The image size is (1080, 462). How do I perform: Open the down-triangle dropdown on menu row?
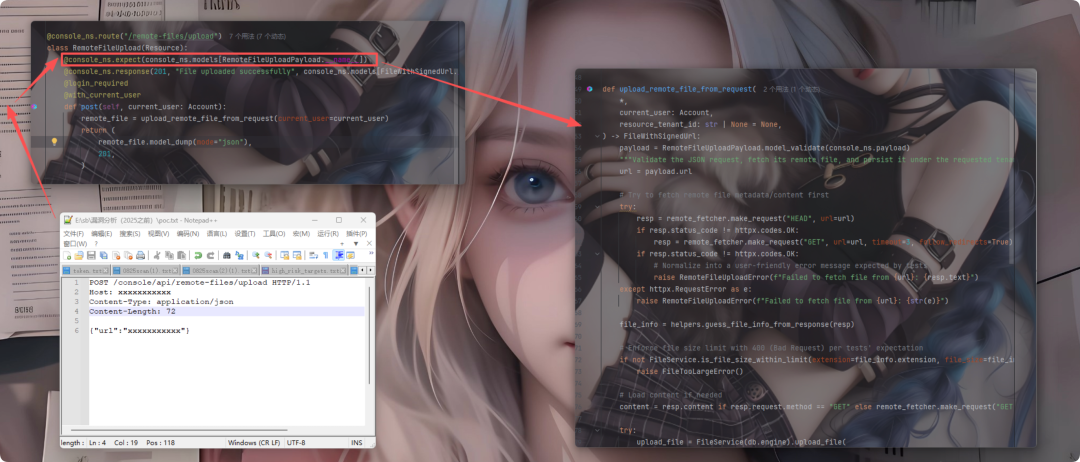[x=356, y=244]
